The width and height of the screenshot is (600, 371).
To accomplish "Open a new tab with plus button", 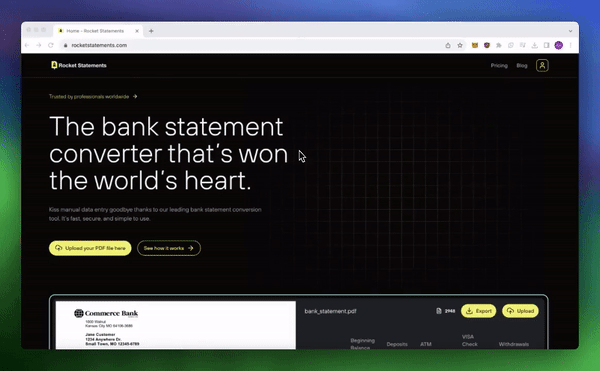I will (151, 31).
